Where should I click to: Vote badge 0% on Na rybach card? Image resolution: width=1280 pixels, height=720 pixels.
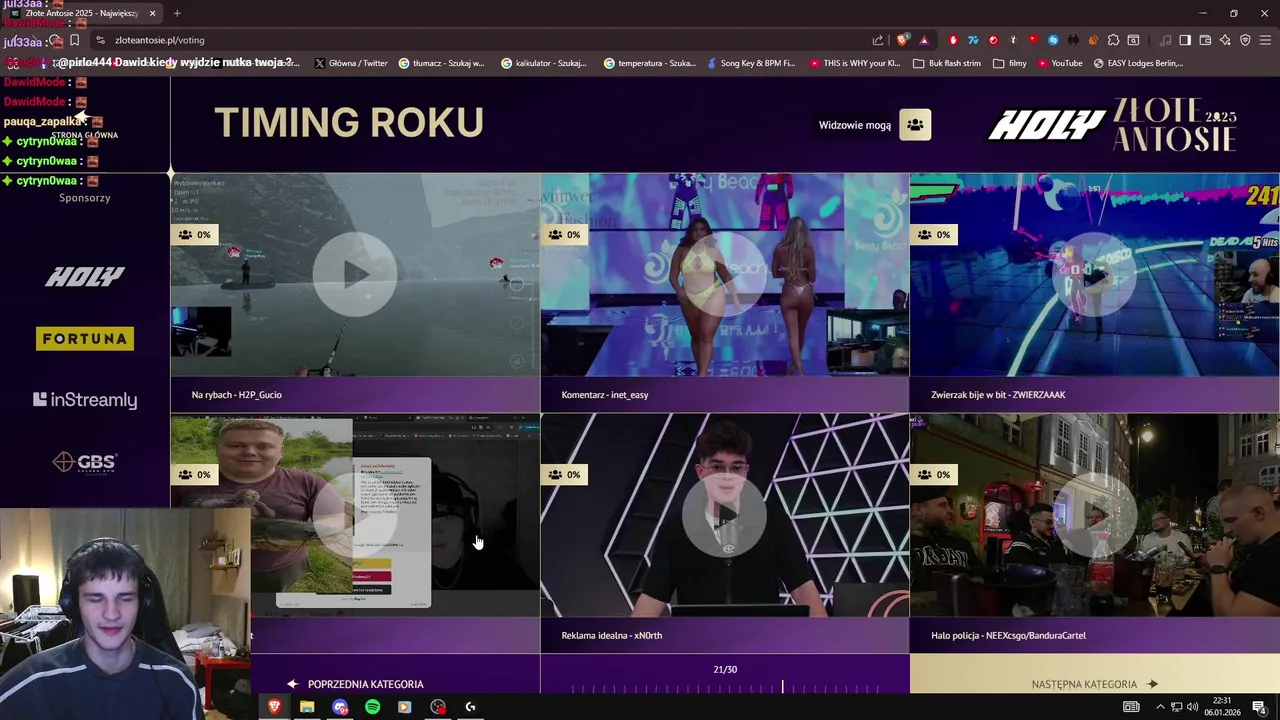pos(195,234)
